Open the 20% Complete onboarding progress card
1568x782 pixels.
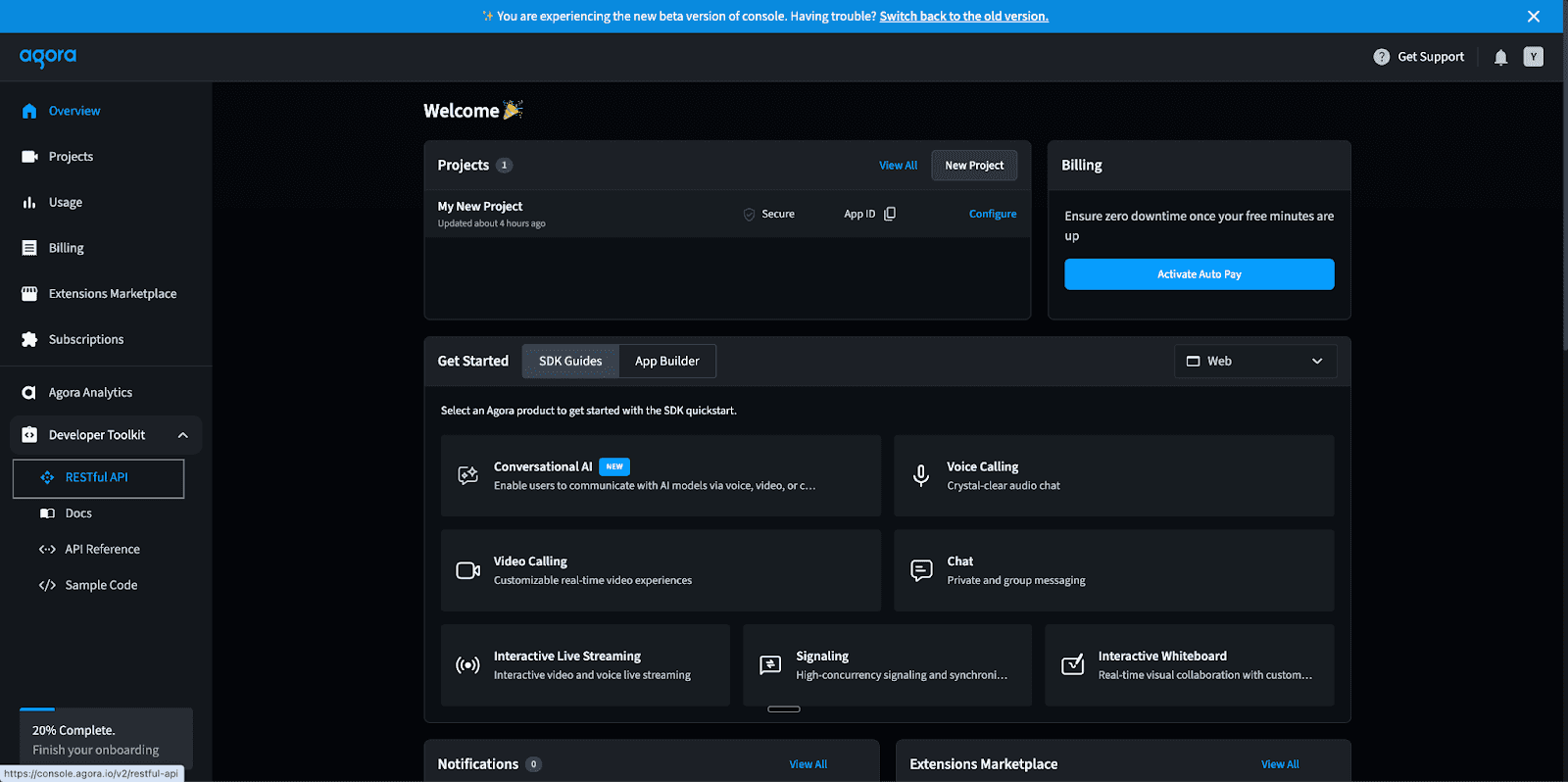[106, 739]
